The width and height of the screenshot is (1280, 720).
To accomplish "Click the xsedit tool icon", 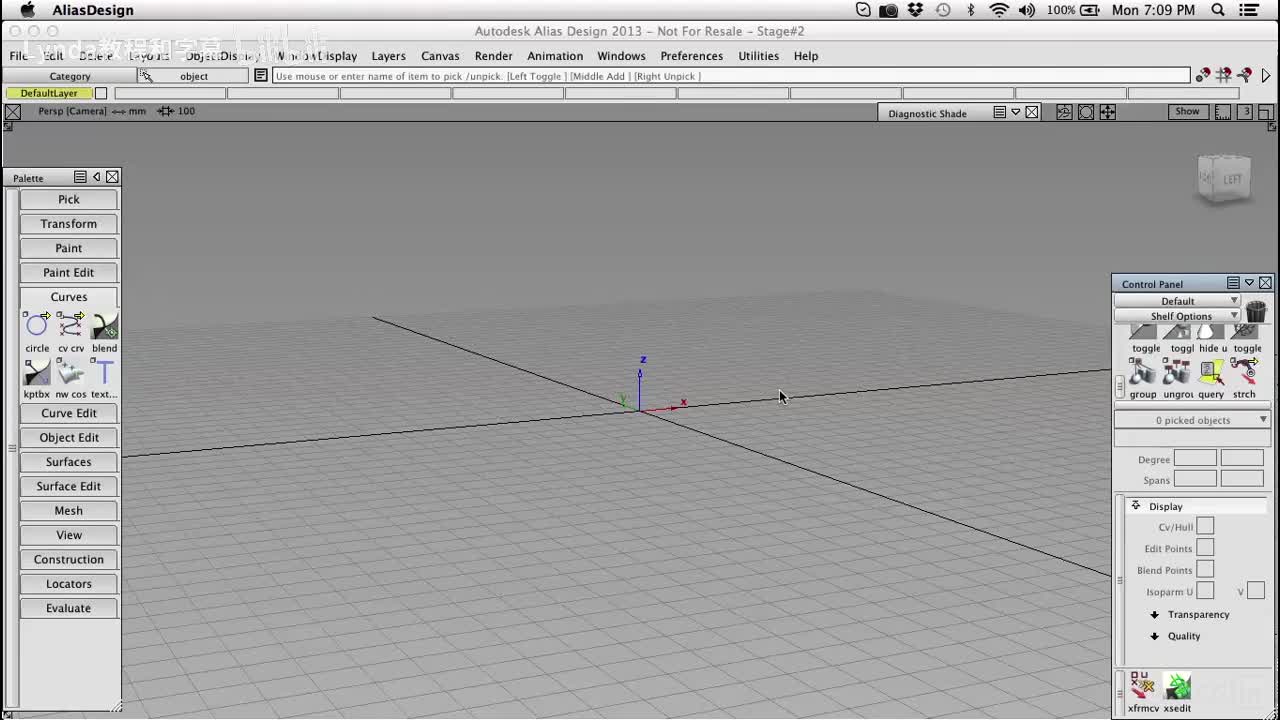I will tap(1177, 686).
